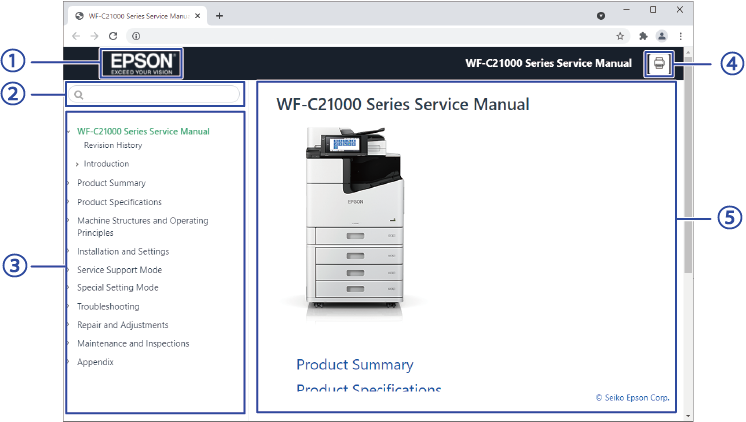This screenshot has height=422, width=746.
Task: Follow the Product Summary link in main pane
Action: coord(355,364)
